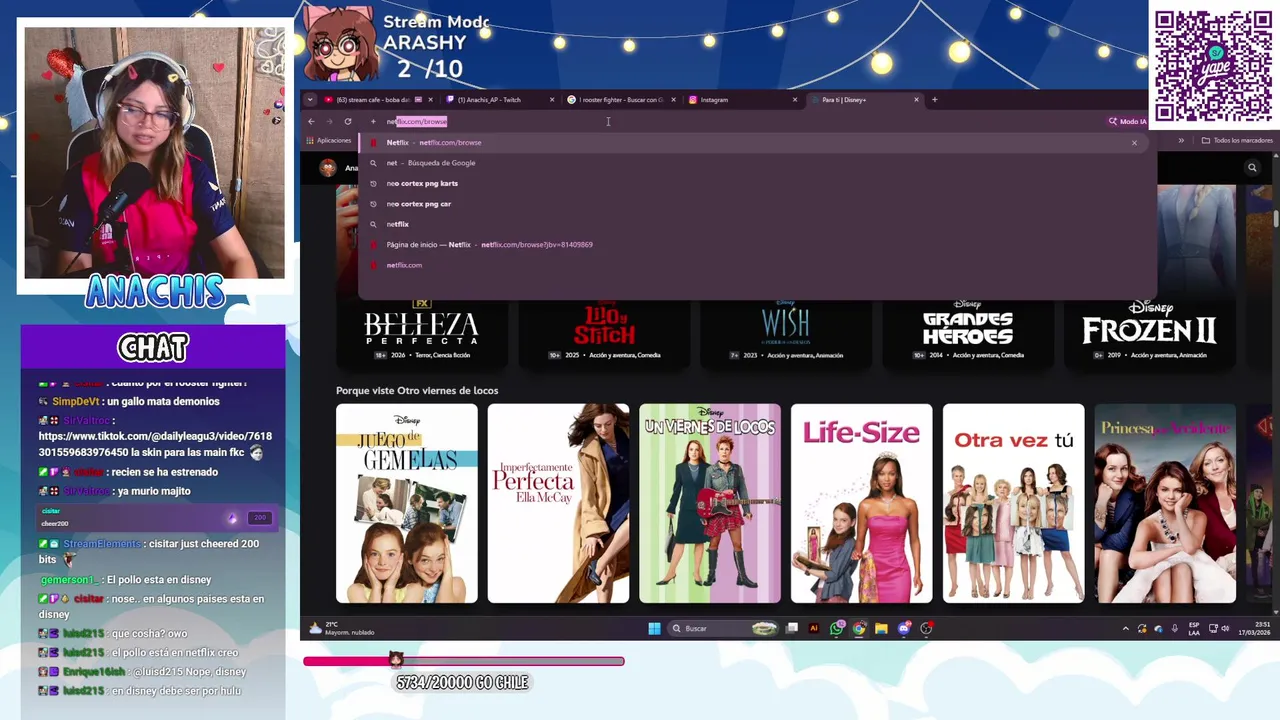Screen dimensions: 1280x720
Task: Open the tab search chevron beside the tabs
Action: point(310,99)
